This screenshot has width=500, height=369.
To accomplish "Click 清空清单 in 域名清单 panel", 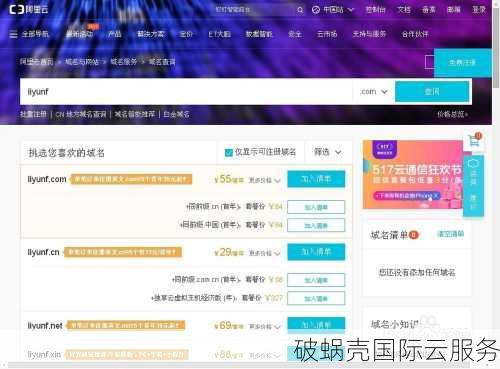I will click(451, 234).
